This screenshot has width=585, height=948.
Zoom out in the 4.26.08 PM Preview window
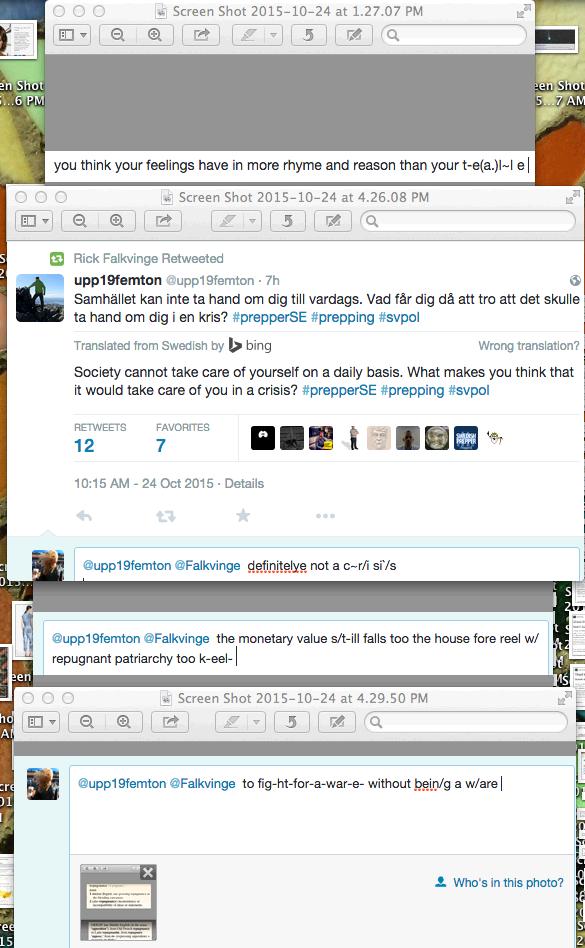click(80, 221)
